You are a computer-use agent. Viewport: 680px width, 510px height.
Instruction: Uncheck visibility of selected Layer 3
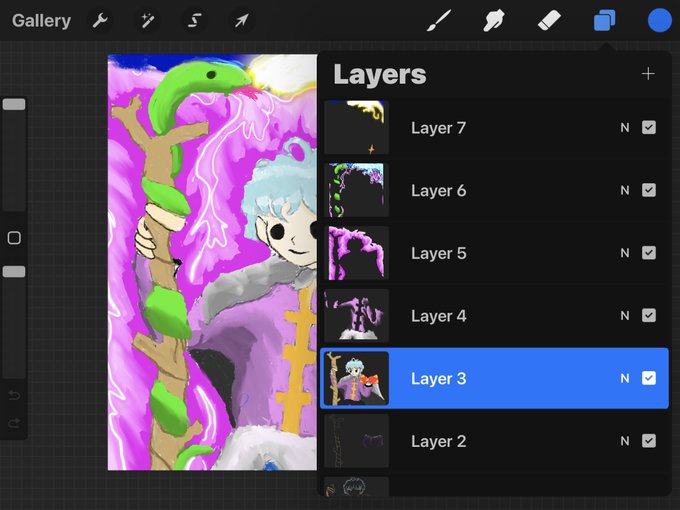649,378
